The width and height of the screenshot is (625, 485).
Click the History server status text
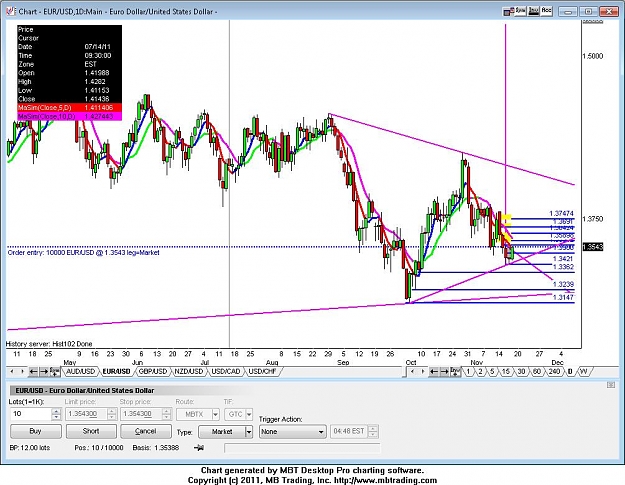[49, 344]
